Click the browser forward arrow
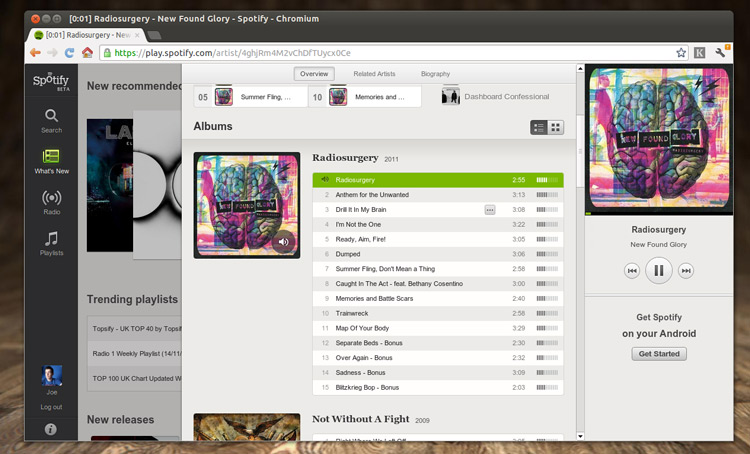This screenshot has height=454, width=750. click(52, 53)
